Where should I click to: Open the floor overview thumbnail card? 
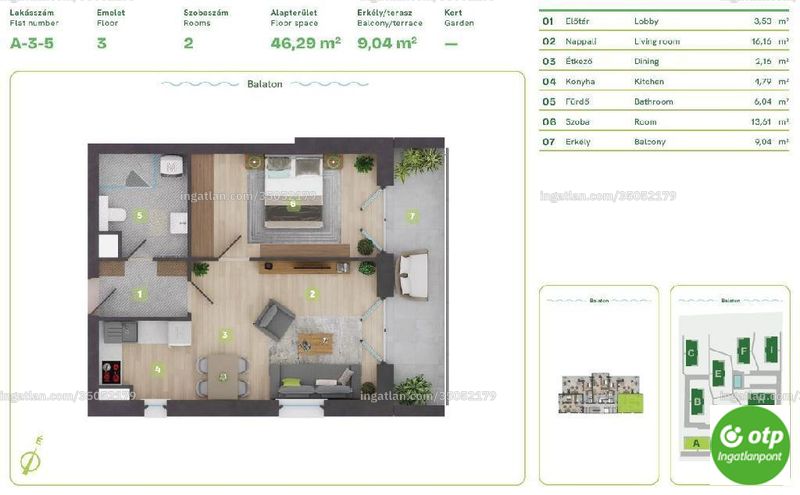click(x=599, y=385)
